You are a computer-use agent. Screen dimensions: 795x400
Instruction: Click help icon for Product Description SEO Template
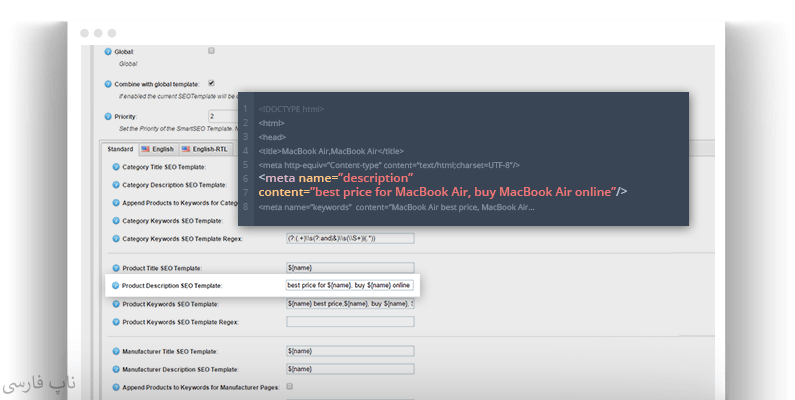116,286
